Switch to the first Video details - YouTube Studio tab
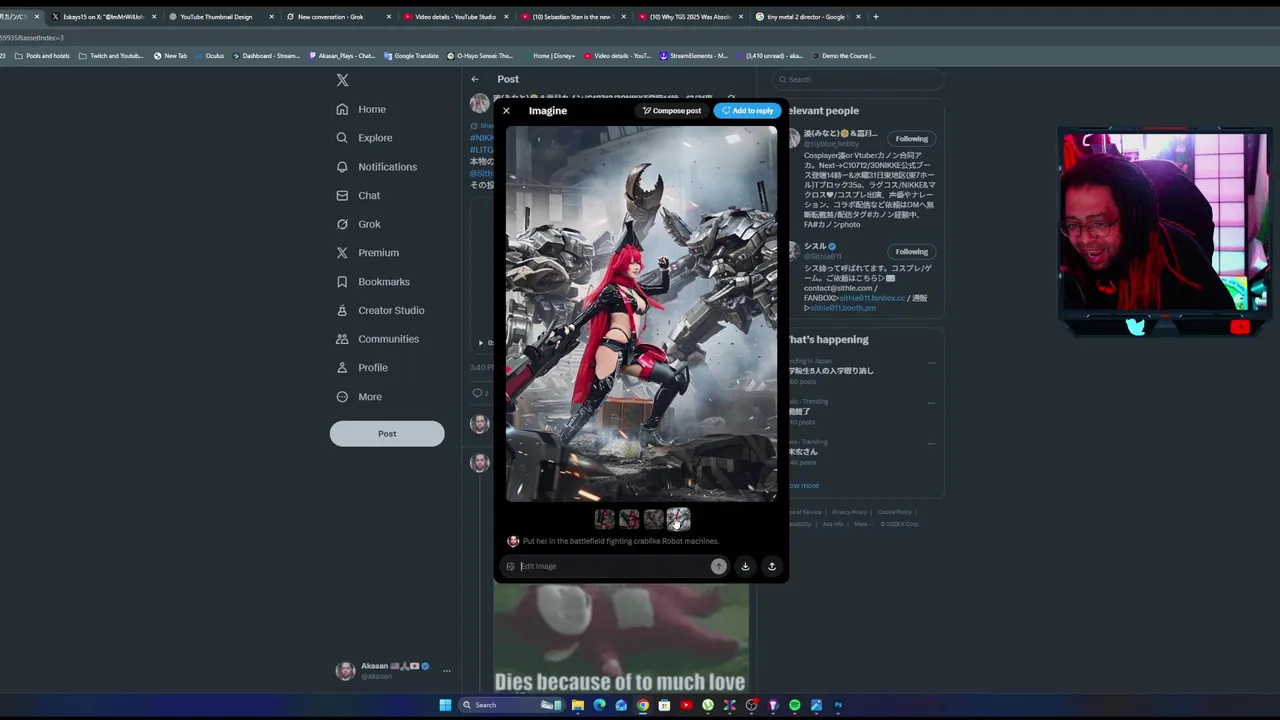 455,17
